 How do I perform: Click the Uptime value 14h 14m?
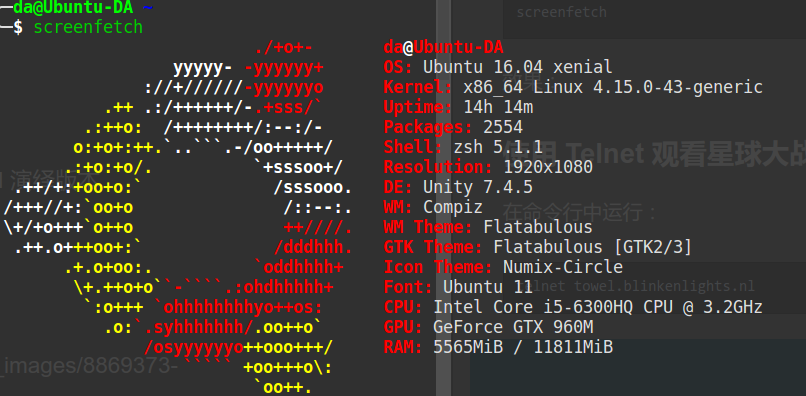(x=498, y=107)
